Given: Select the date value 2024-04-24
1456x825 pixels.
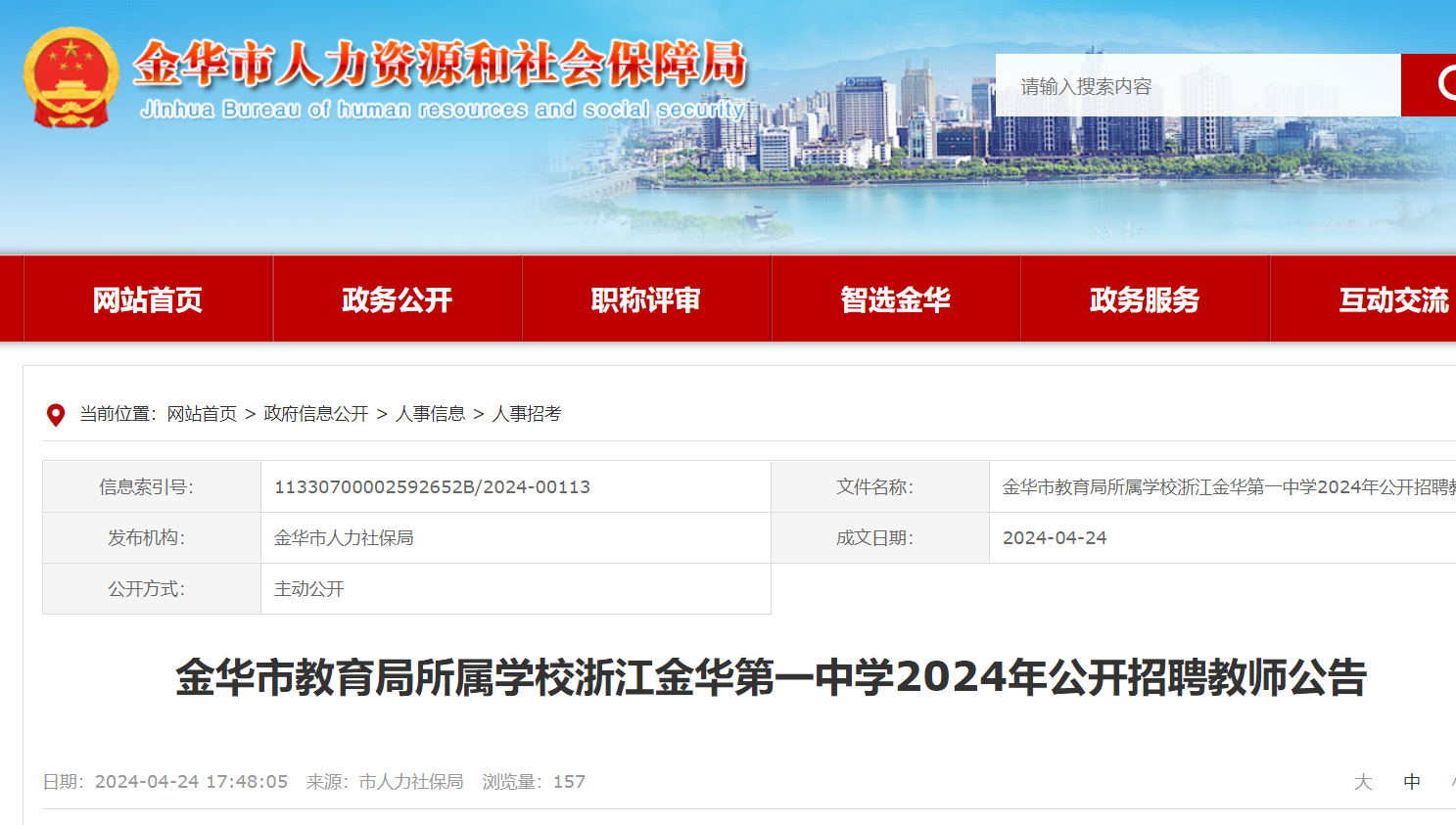Looking at the screenshot, I should point(1055,538).
